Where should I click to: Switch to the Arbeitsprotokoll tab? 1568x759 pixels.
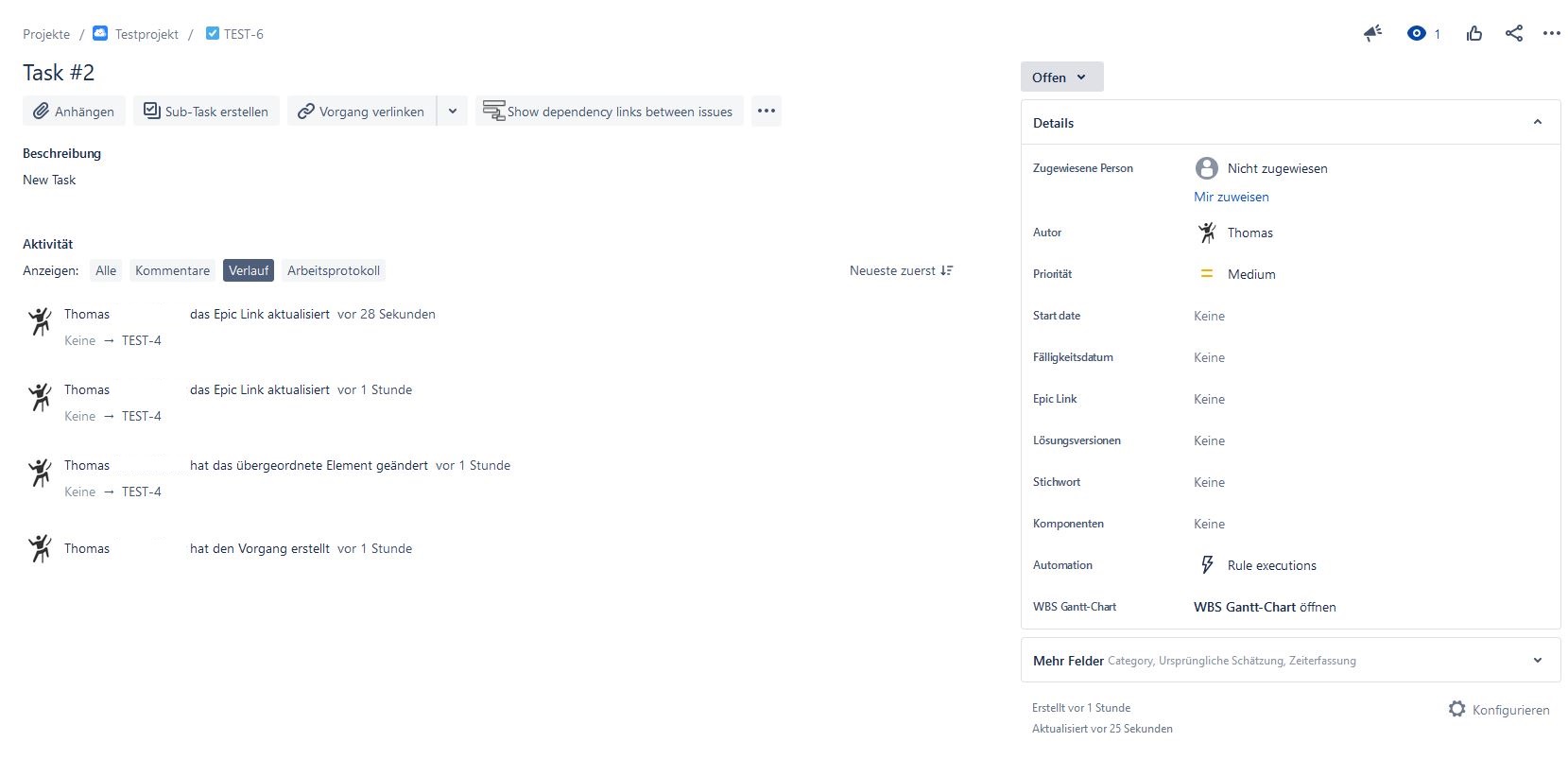pyautogui.click(x=333, y=270)
